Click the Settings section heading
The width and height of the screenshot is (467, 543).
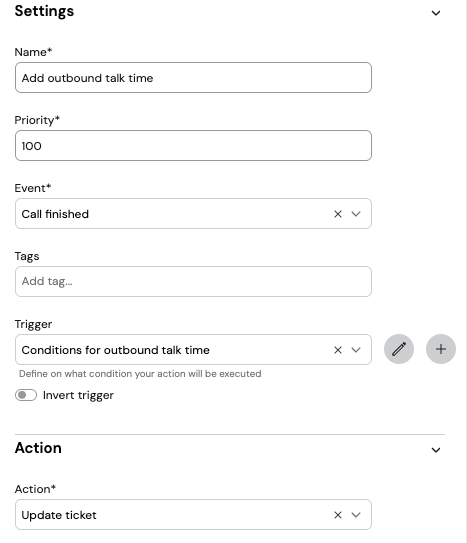(x=44, y=11)
